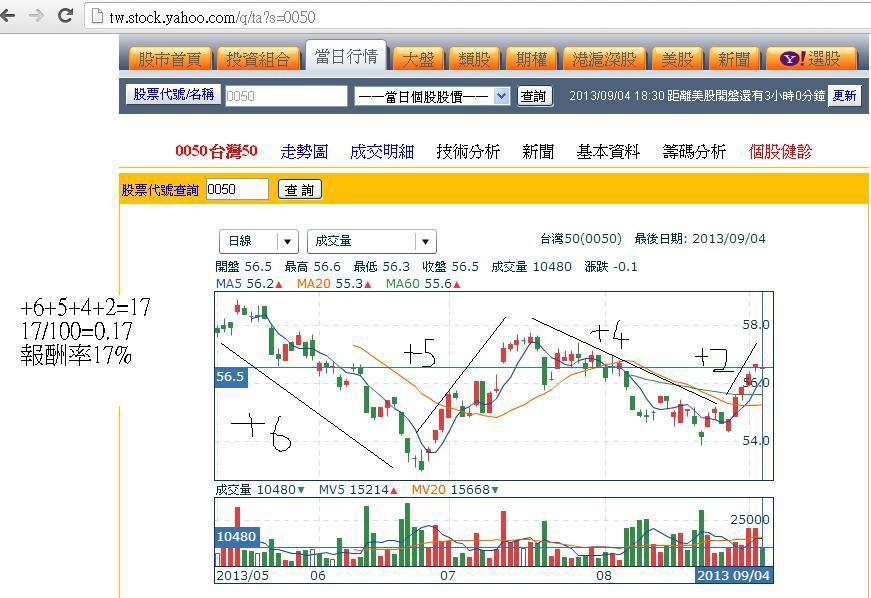Click the MV5 15214 volume average text
Viewport: 871px width, 598px height.
pyautogui.click(x=358, y=490)
